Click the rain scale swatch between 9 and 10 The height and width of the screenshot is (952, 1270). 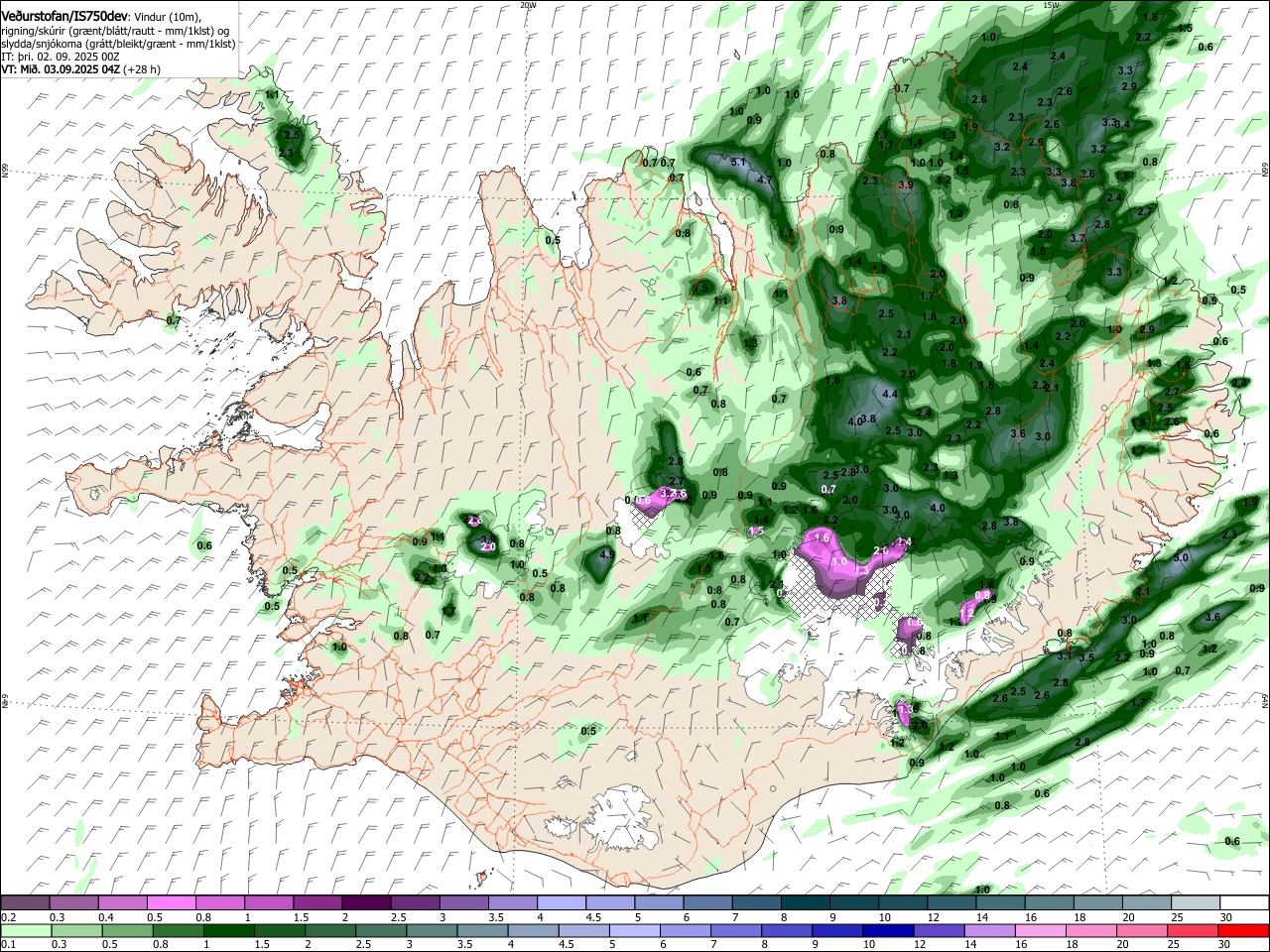click(x=836, y=930)
